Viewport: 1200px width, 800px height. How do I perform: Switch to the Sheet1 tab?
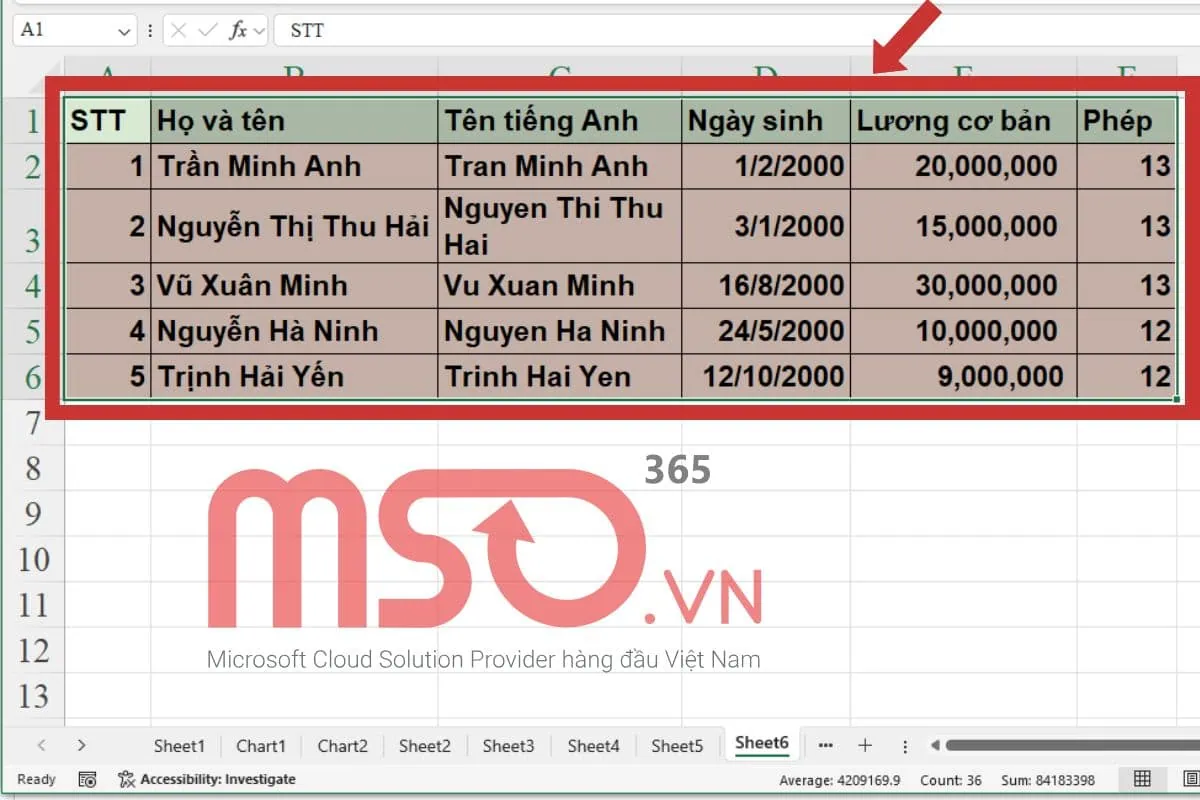[x=178, y=745]
